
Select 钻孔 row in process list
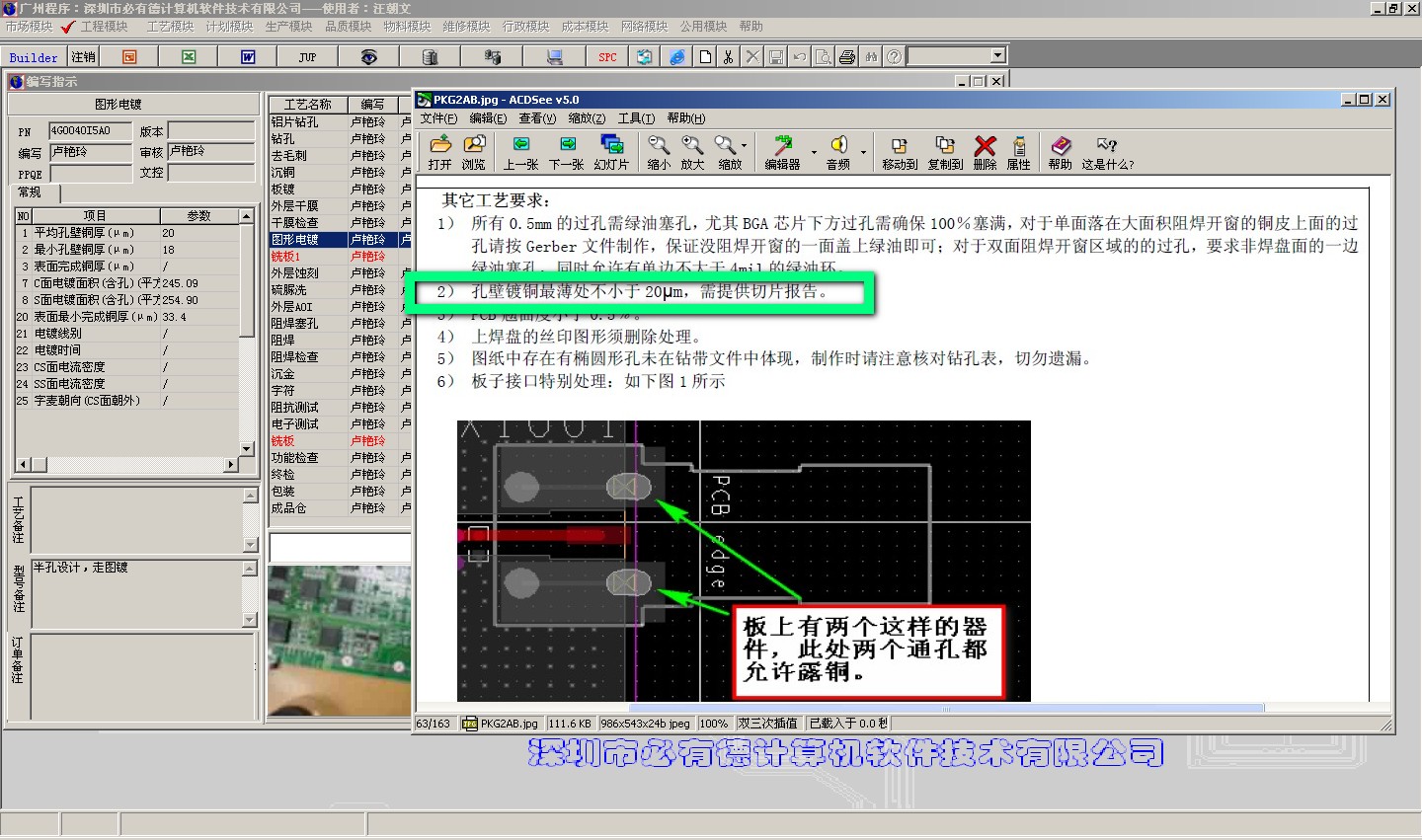click(x=339, y=139)
